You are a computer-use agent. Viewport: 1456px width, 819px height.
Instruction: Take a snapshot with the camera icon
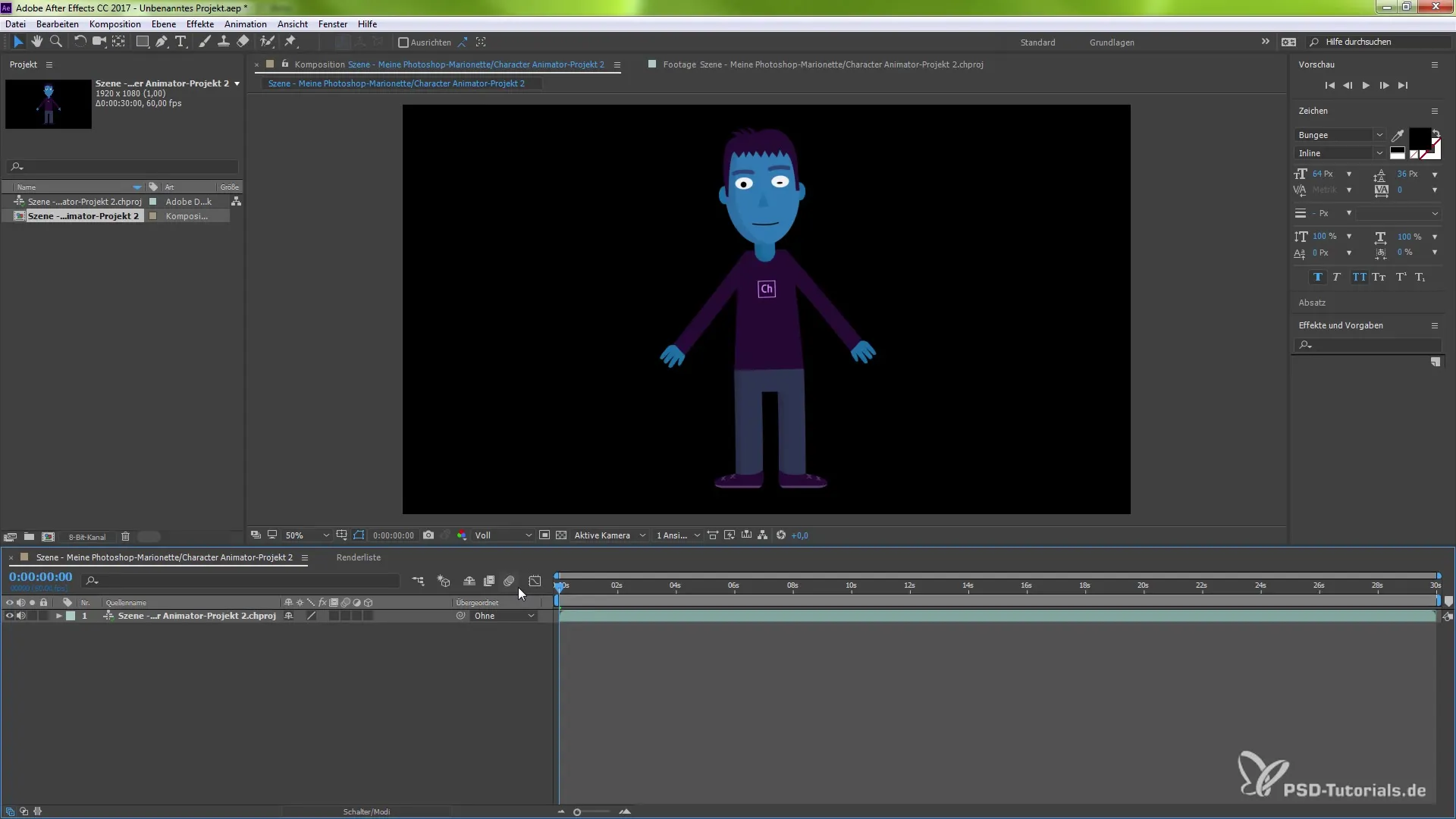[x=428, y=535]
